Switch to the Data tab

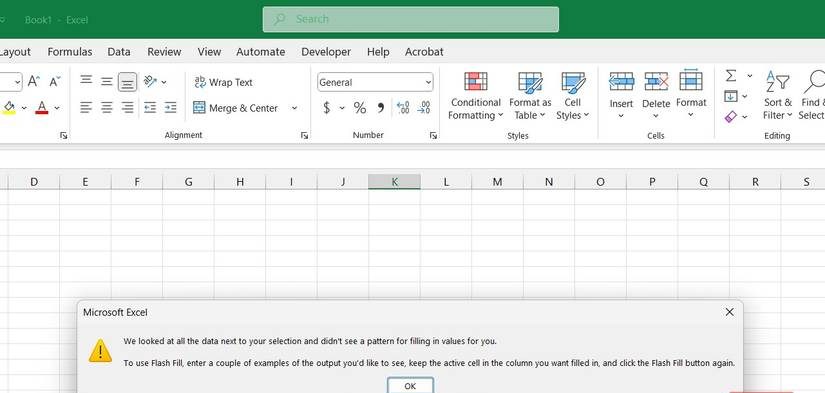[119, 52]
